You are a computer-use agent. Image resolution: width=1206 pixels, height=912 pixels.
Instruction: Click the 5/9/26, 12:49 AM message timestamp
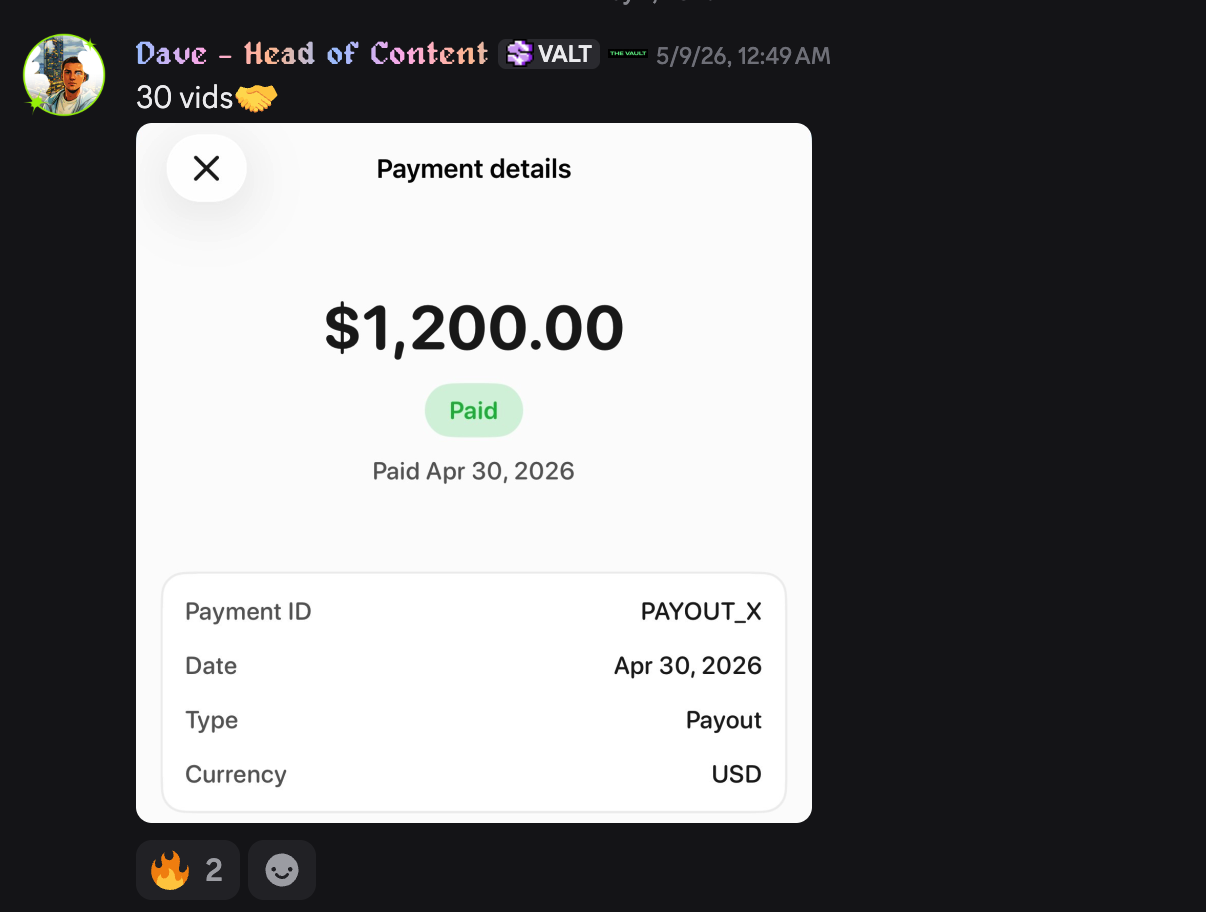[x=743, y=55]
